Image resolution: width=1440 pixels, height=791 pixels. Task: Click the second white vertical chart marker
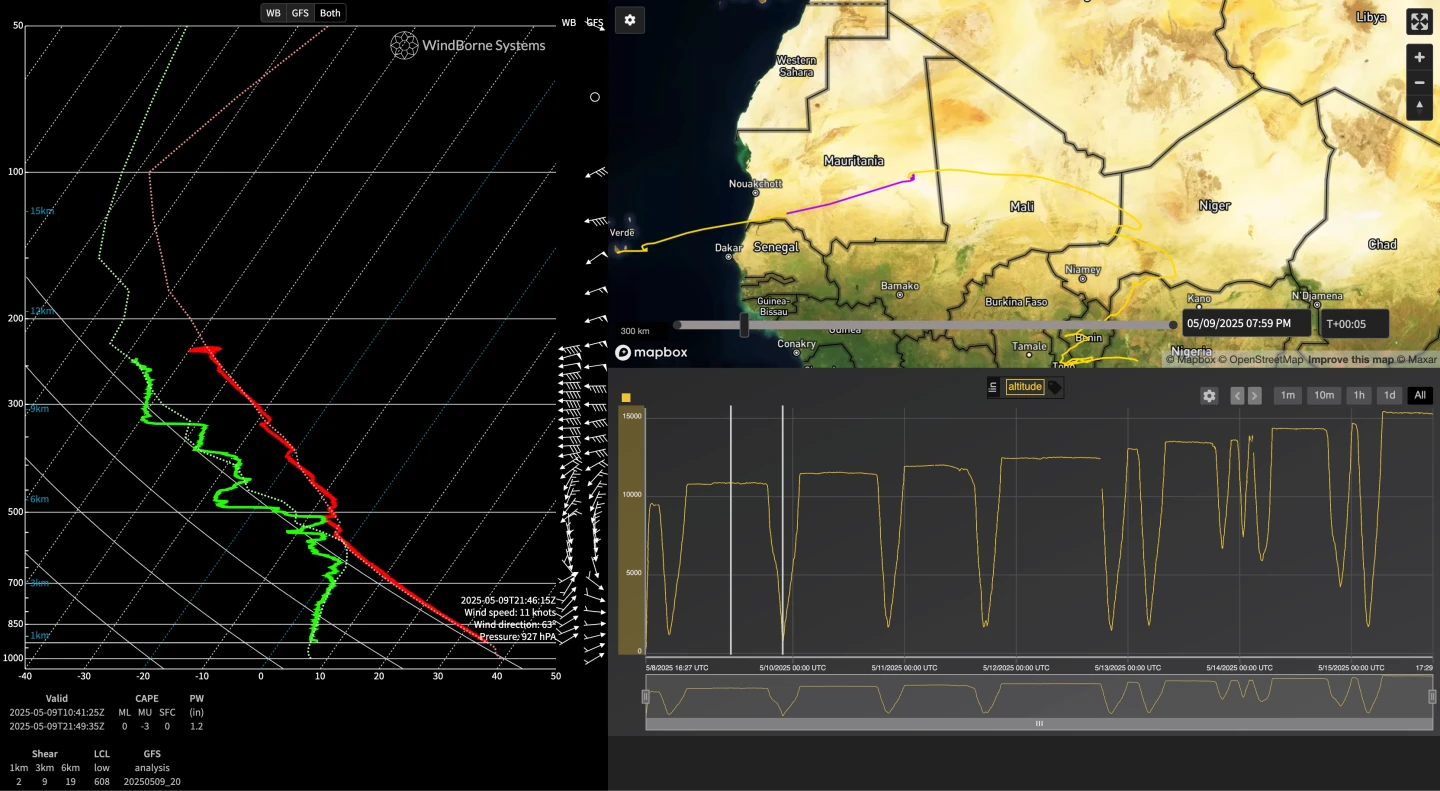pyautogui.click(x=782, y=530)
